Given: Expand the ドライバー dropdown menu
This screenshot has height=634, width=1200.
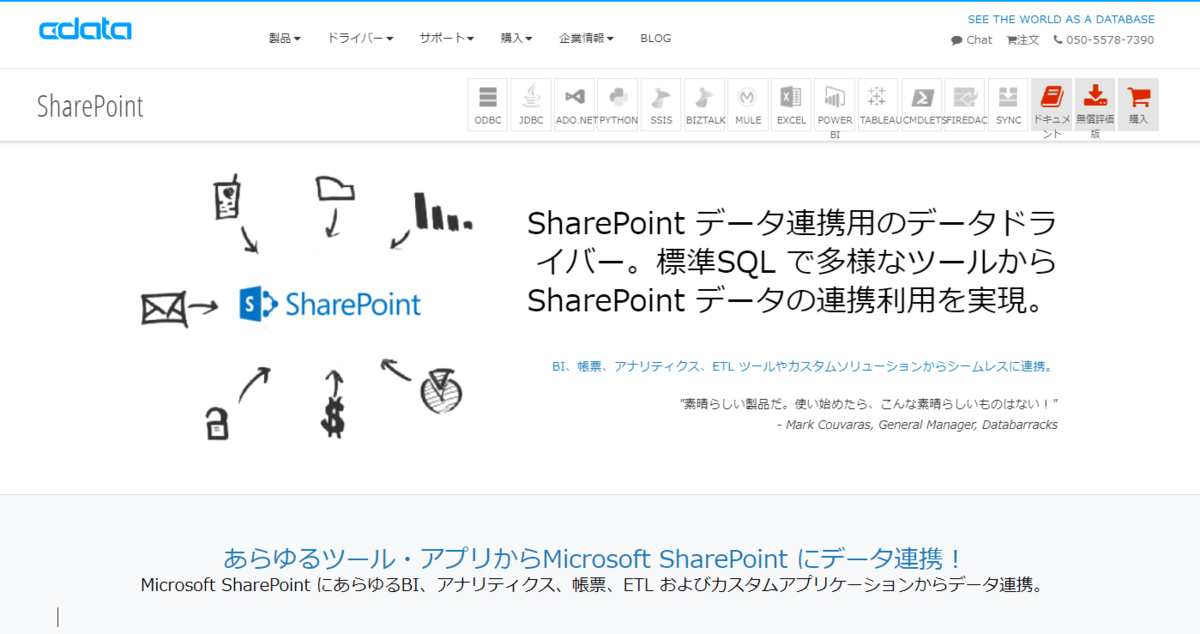Looking at the screenshot, I should 360,38.
